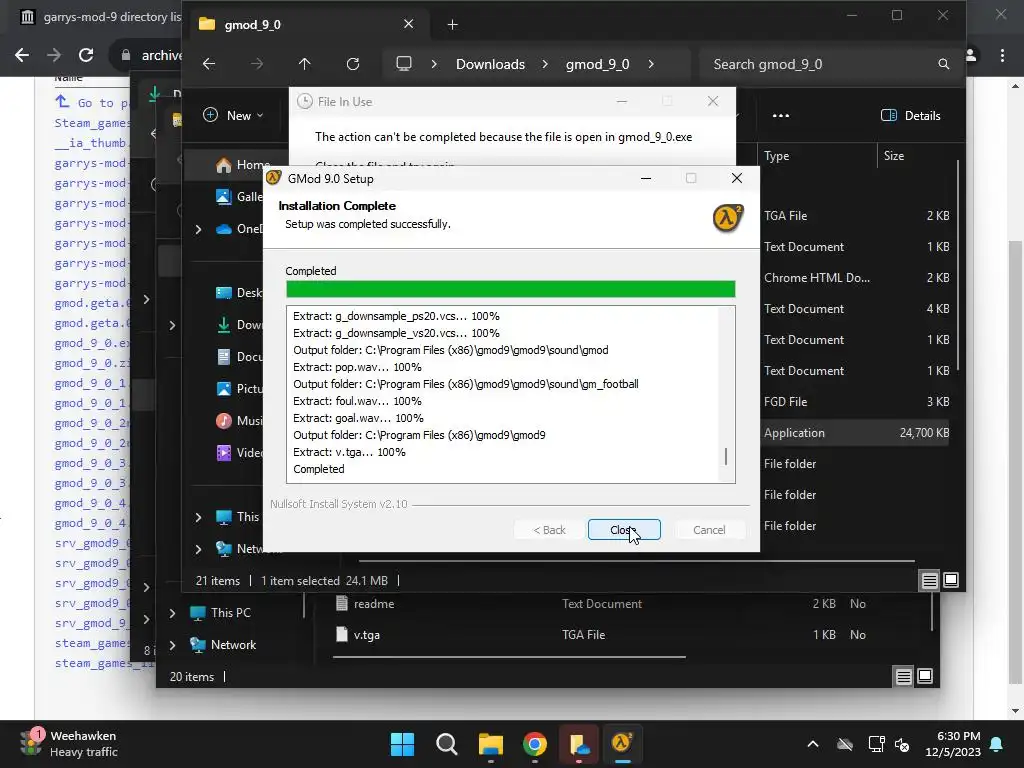This screenshot has width=1024, height=768.
Task: Click the GMod Setup title bar icon
Action: pos(274,178)
